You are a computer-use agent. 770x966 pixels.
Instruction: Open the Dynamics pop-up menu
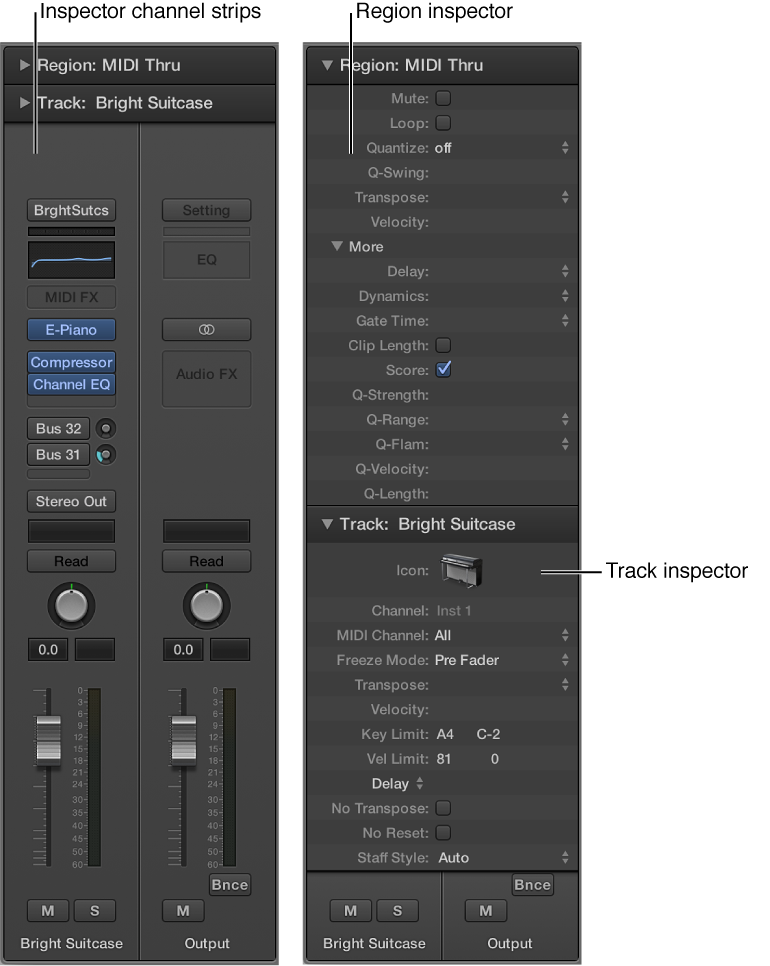tap(565, 296)
